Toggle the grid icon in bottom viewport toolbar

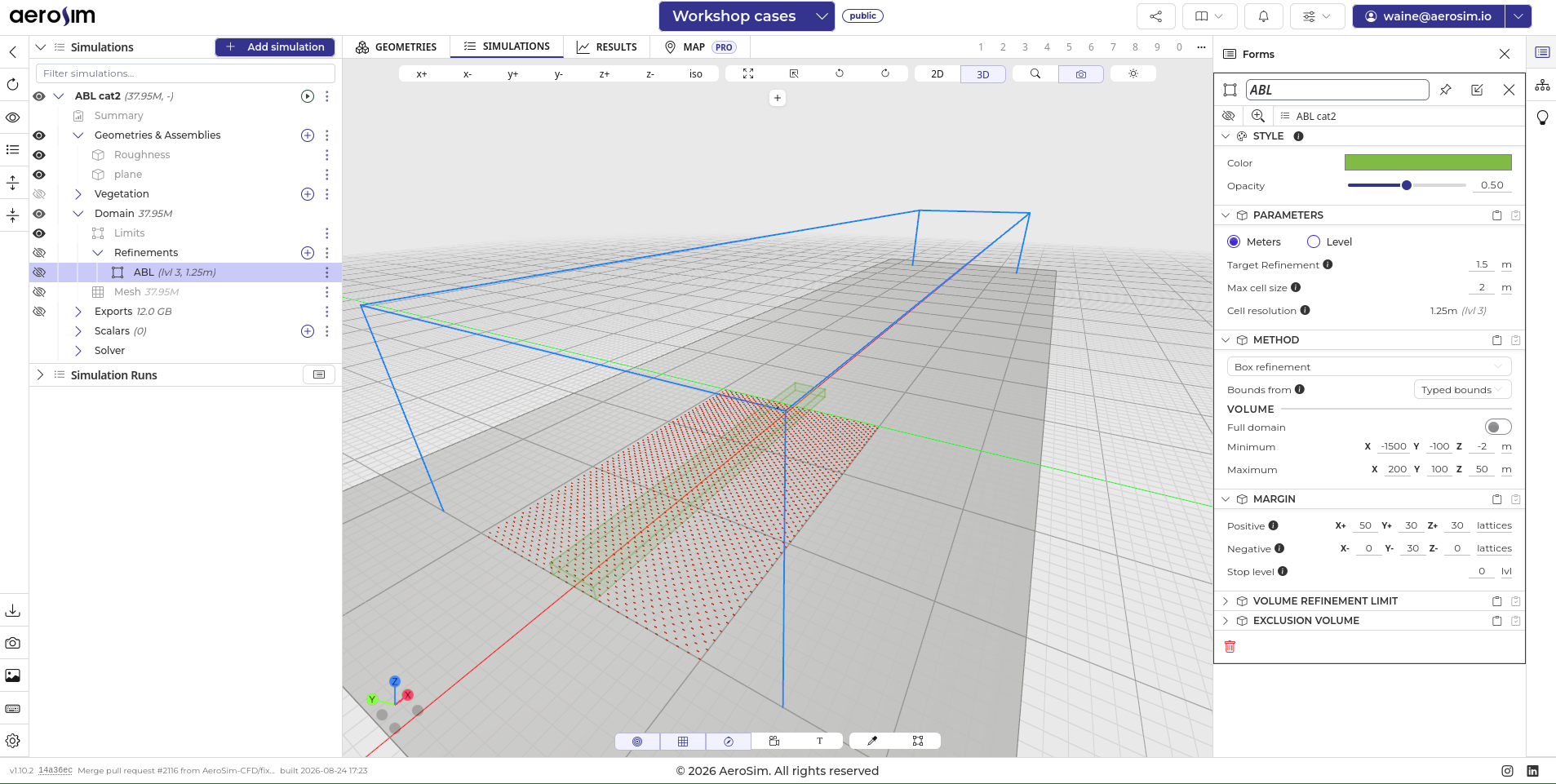(683, 741)
